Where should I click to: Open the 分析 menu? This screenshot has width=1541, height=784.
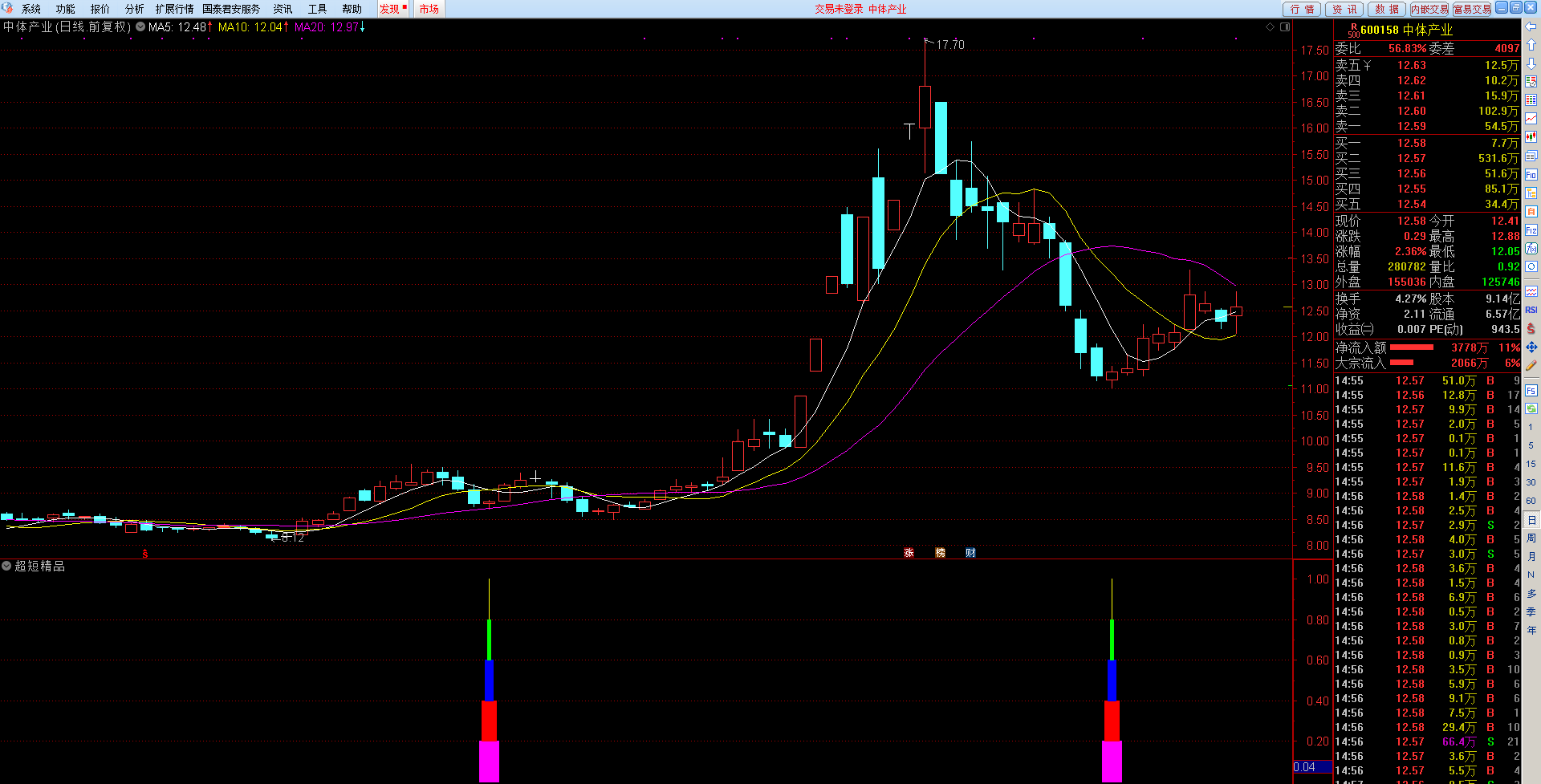point(134,9)
